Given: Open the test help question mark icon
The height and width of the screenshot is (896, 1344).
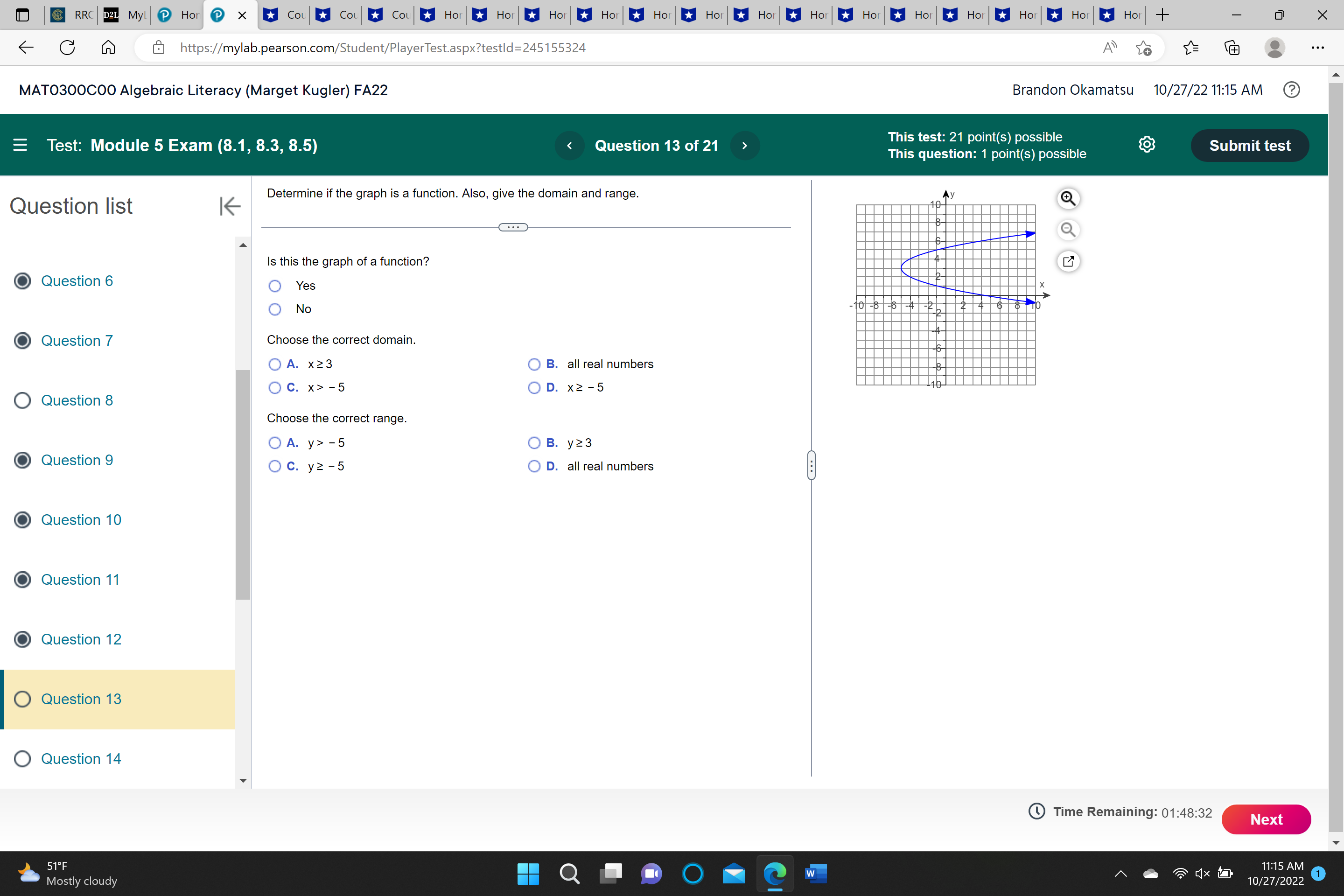Looking at the screenshot, I should [1291, 90].
